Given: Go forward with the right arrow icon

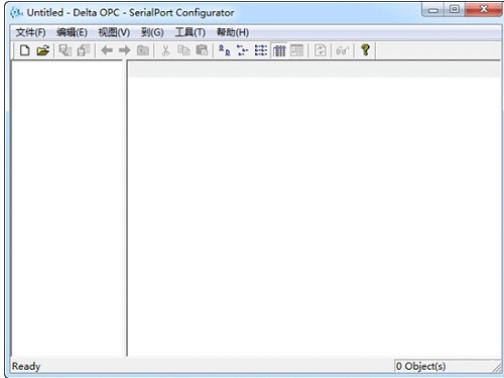Looking at the screenshot, I should click(125, 51).
